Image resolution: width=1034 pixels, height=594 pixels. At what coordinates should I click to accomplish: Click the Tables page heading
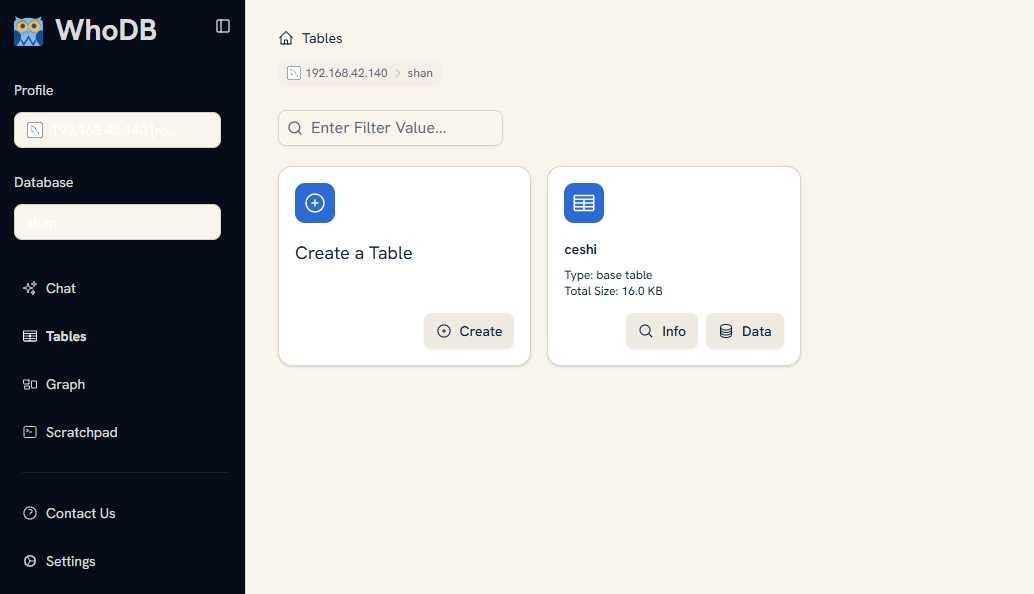coord(322,38)
